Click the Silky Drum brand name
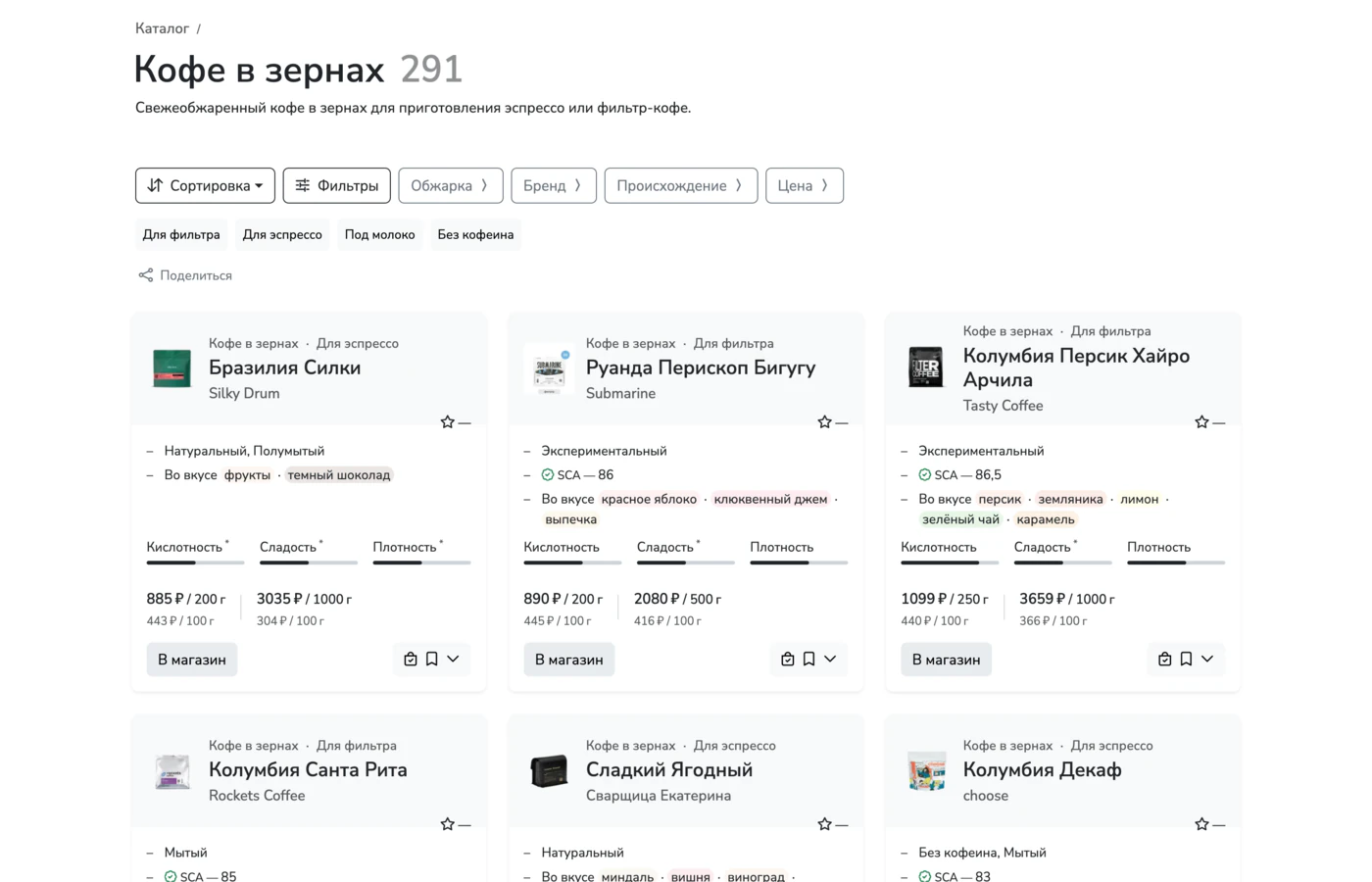This screenshot has height=882, width=1372. click(x=244, y=393)
